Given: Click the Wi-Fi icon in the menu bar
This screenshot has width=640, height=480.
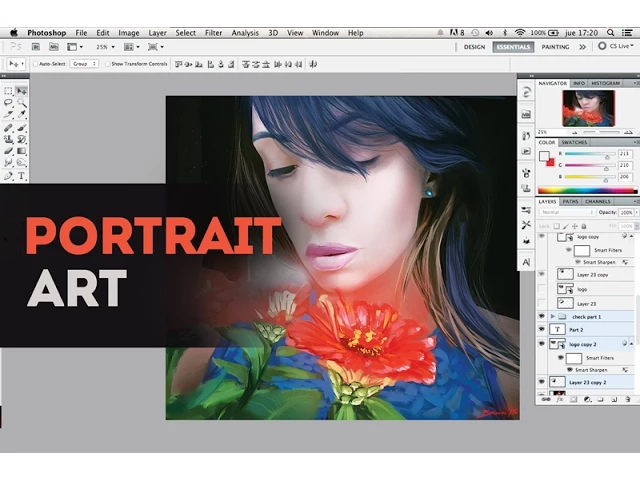Looking at the screenshot, I should pyautogui.click(x=520, y=33).
